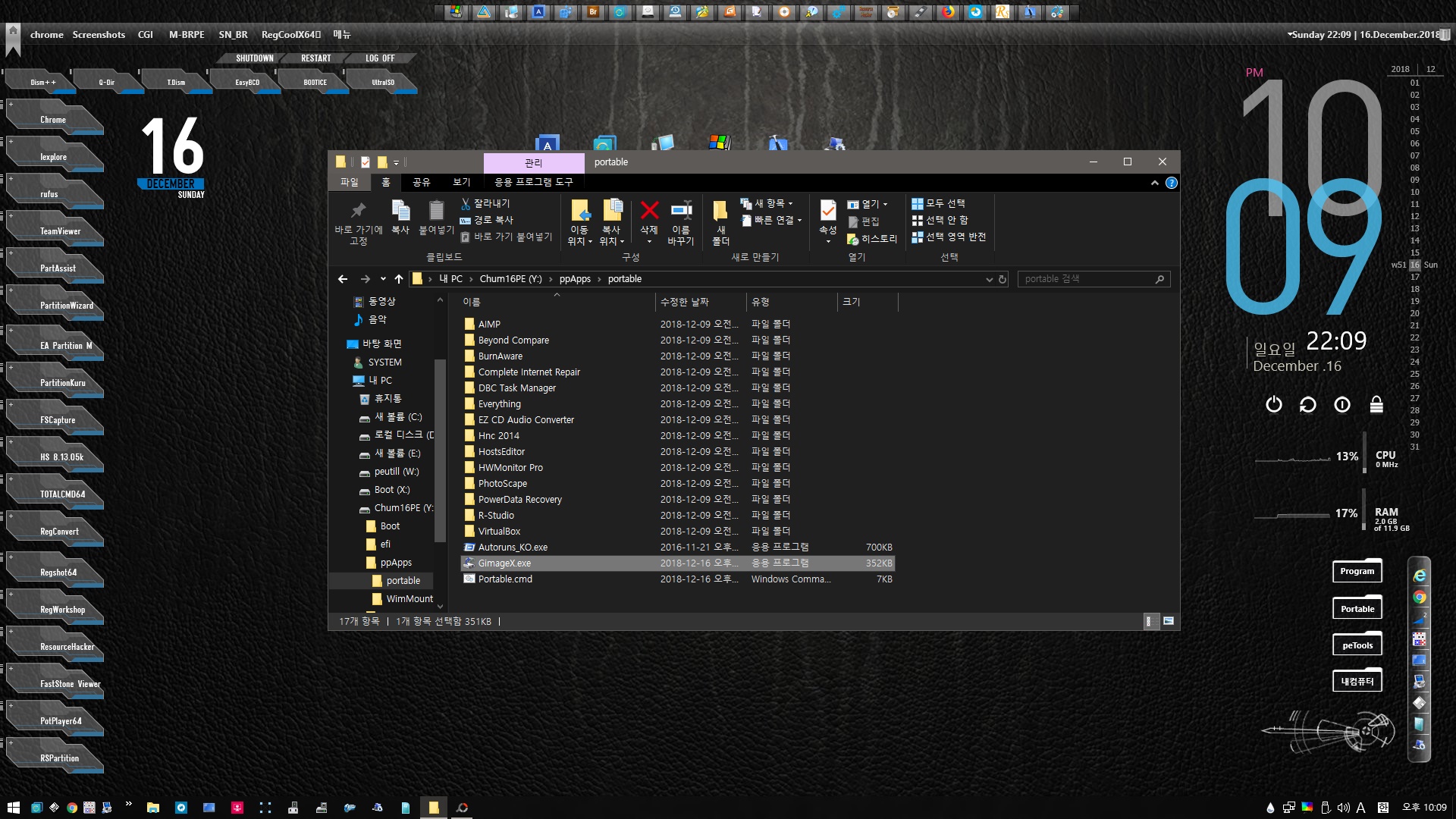This screenshot has width=1456, height=819.
Task: Select Chum16PE (Y:) drive in tree
Action: coord(396,508)
